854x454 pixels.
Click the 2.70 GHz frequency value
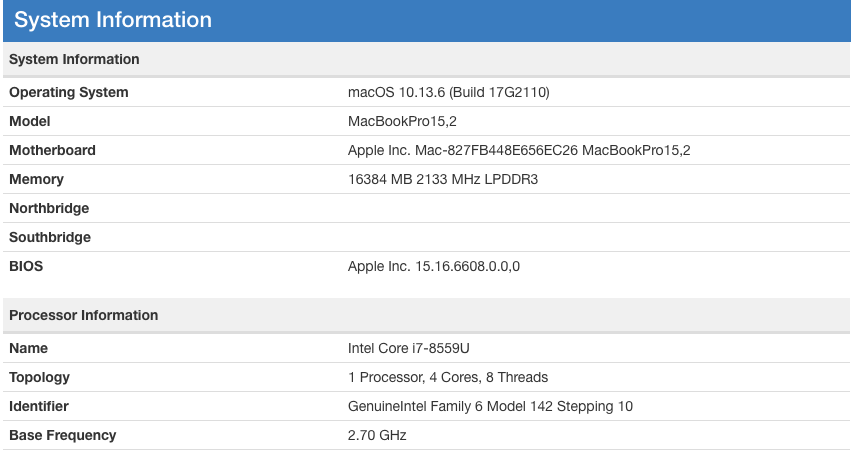tap(377, 435)
